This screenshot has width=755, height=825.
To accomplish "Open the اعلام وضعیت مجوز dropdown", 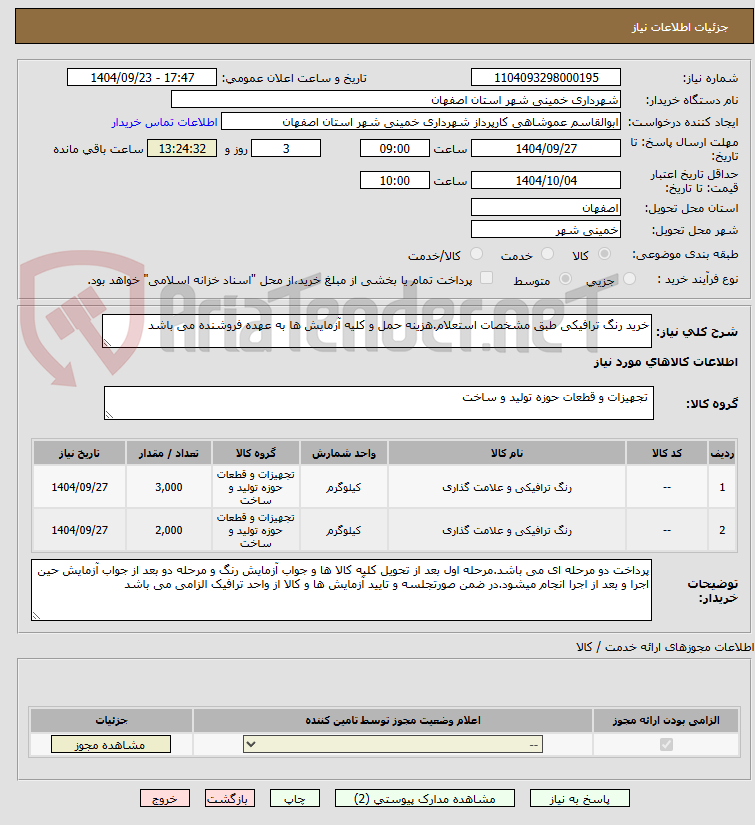I will pyautogui.click(x=393, y=744).
